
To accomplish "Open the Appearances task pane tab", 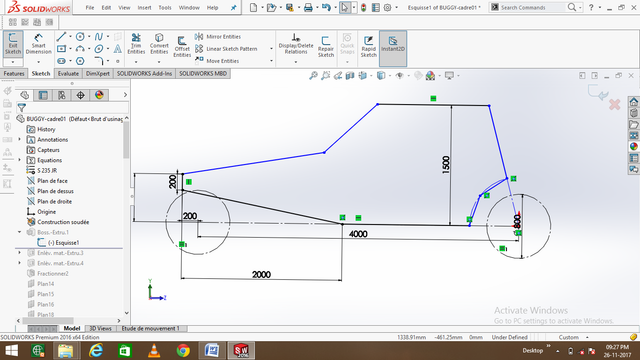I will [633, 146].
